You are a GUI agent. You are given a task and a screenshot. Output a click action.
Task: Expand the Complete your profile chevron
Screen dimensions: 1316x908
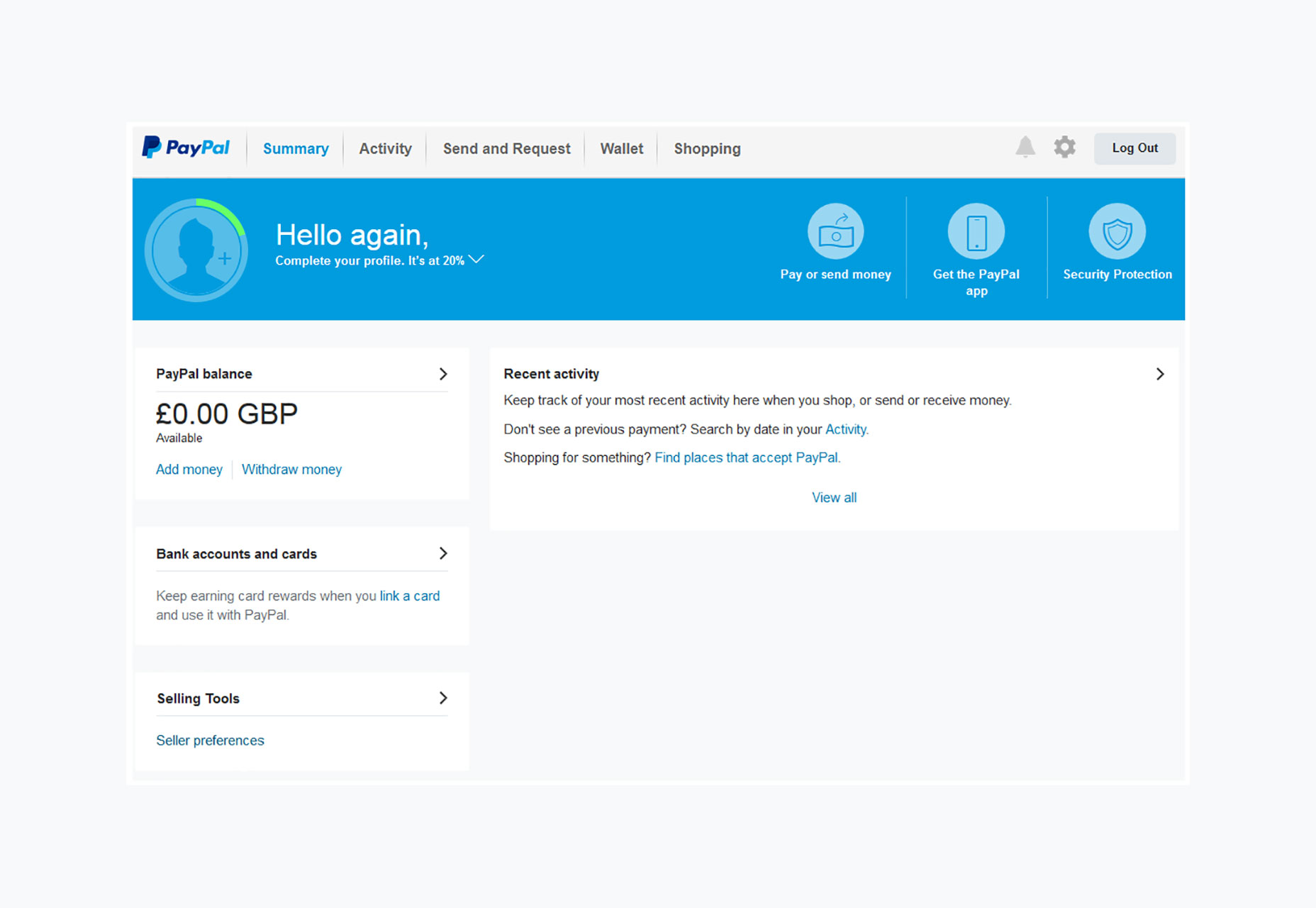pyautogui.click(x=476, y=260)
